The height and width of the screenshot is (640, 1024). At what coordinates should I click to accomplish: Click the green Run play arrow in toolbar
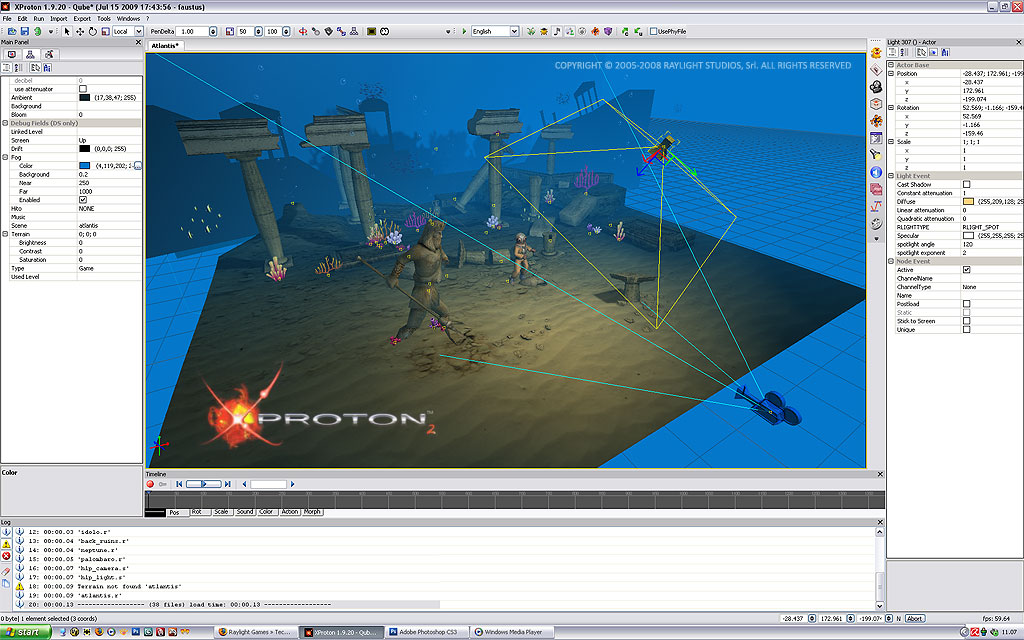click(x=464, y=31)
